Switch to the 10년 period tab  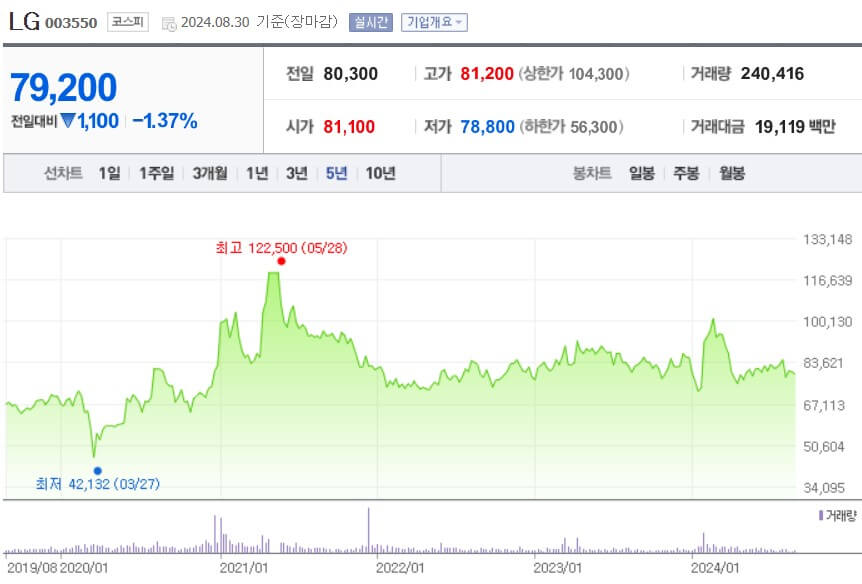pyautogui.click(x=382, y=173)
